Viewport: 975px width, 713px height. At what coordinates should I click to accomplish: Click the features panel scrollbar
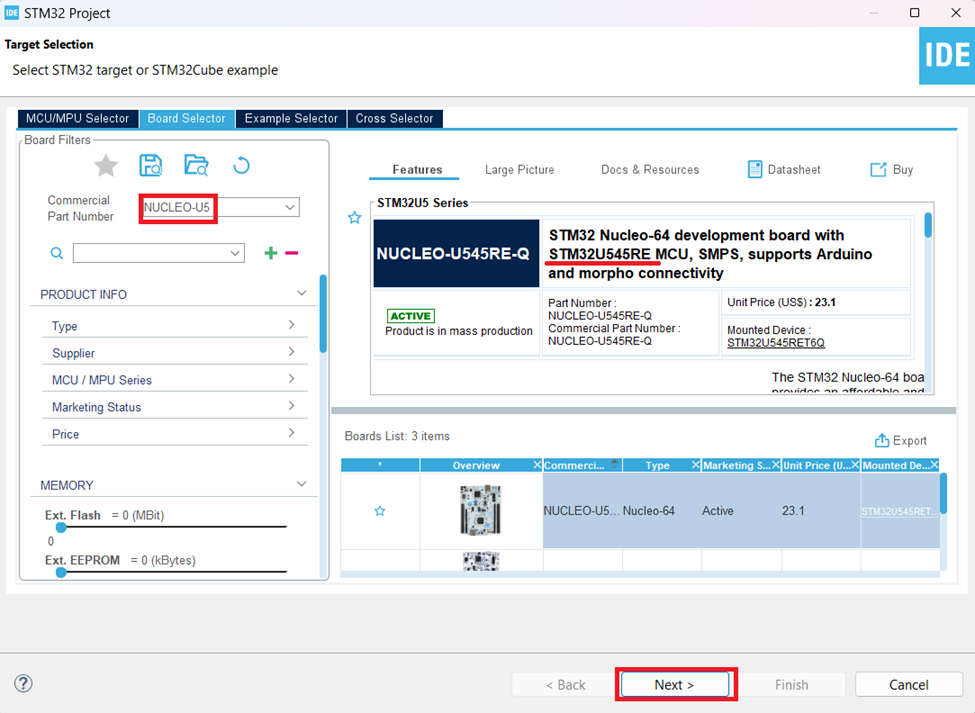[x=928, y=225]
